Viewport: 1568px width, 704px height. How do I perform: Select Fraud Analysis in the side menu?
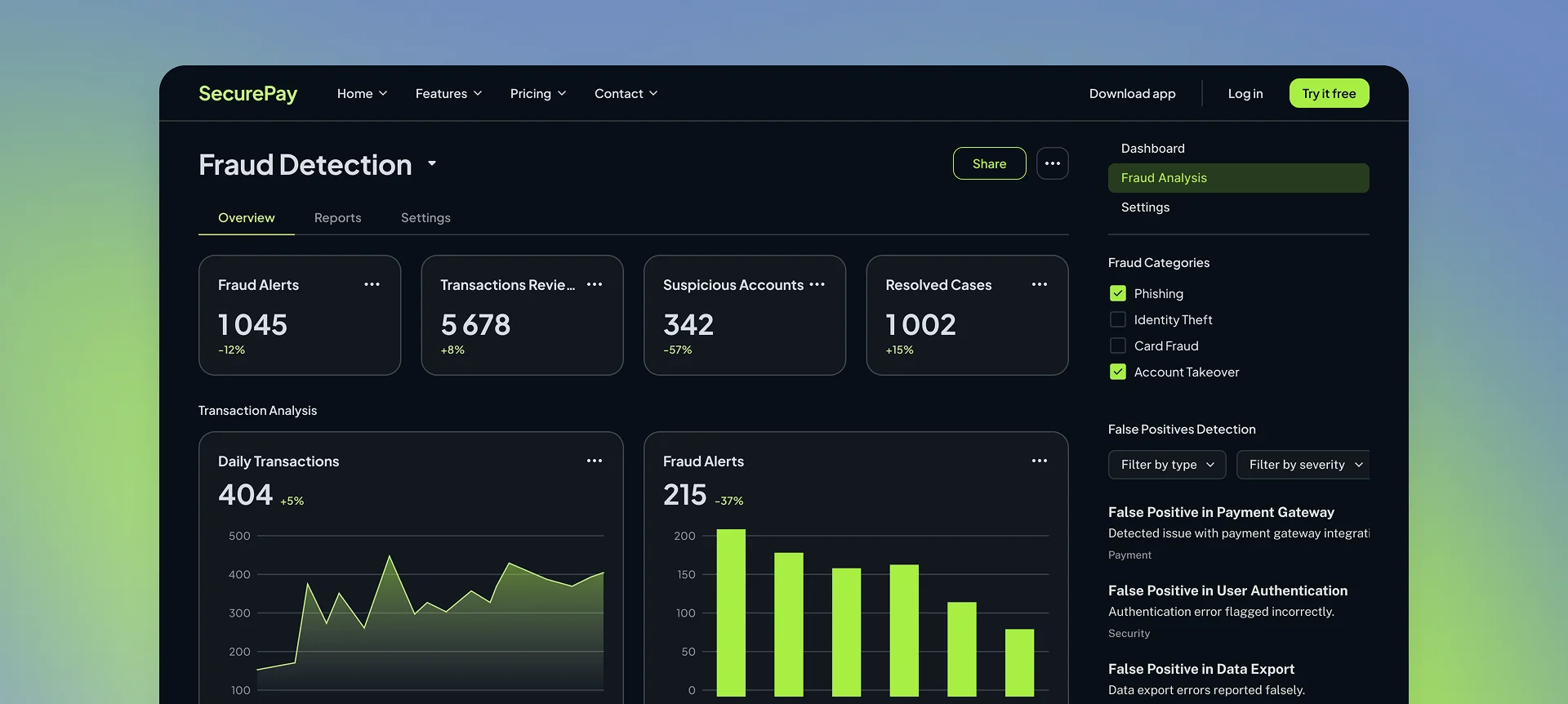pyautogui.click(x=1239, y=178)
